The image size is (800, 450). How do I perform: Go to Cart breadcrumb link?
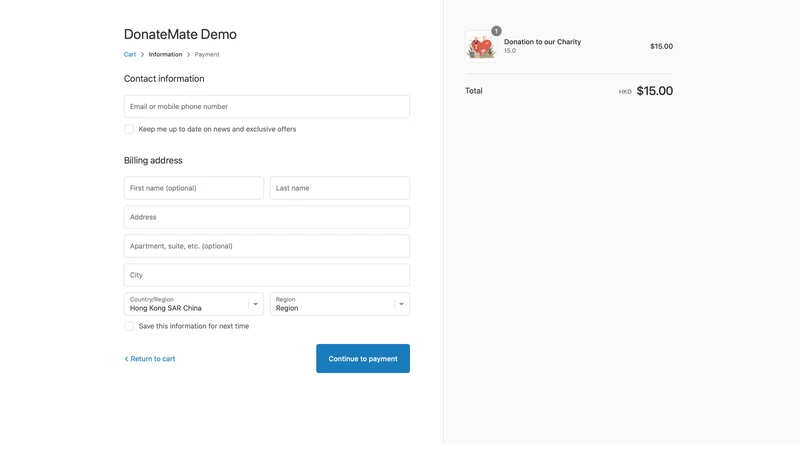coord(130,55)
